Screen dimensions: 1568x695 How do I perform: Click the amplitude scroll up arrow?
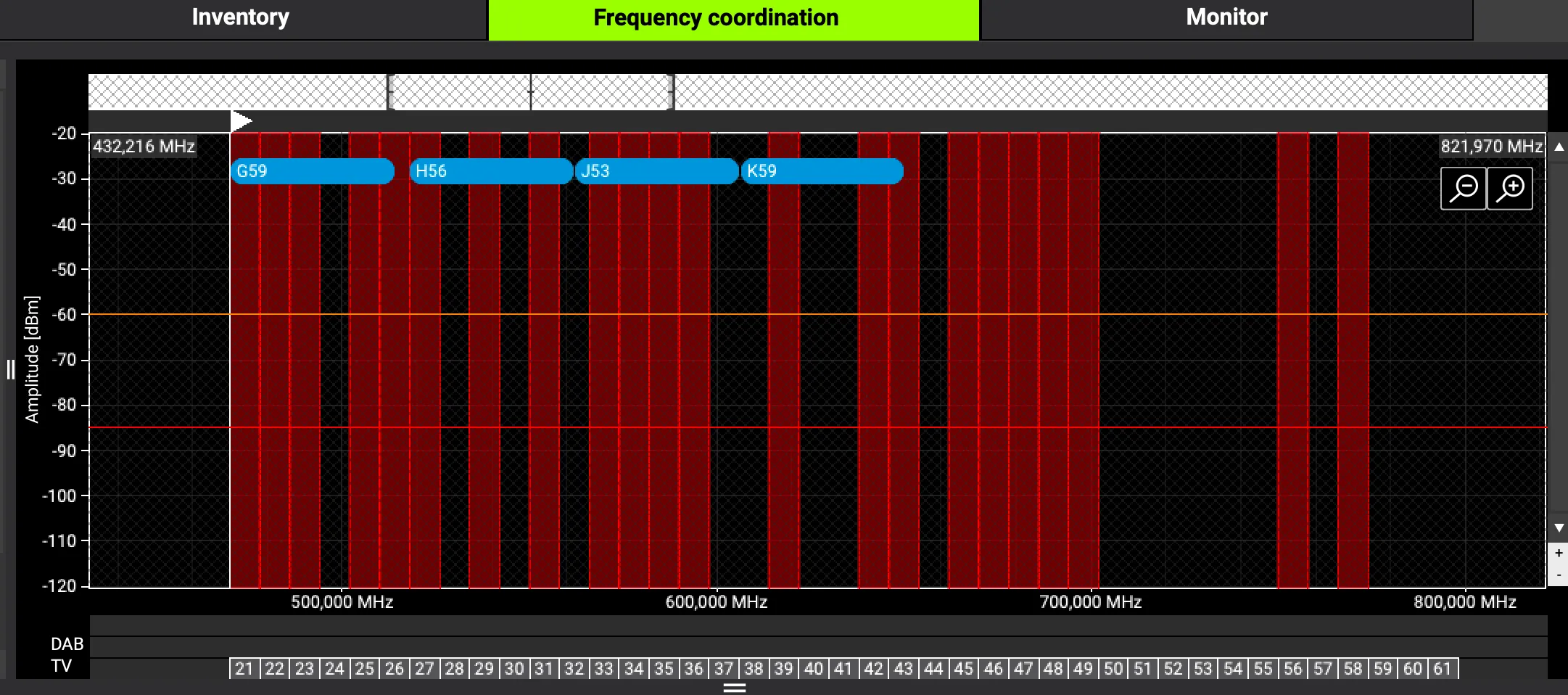[x=1559, y=147]
